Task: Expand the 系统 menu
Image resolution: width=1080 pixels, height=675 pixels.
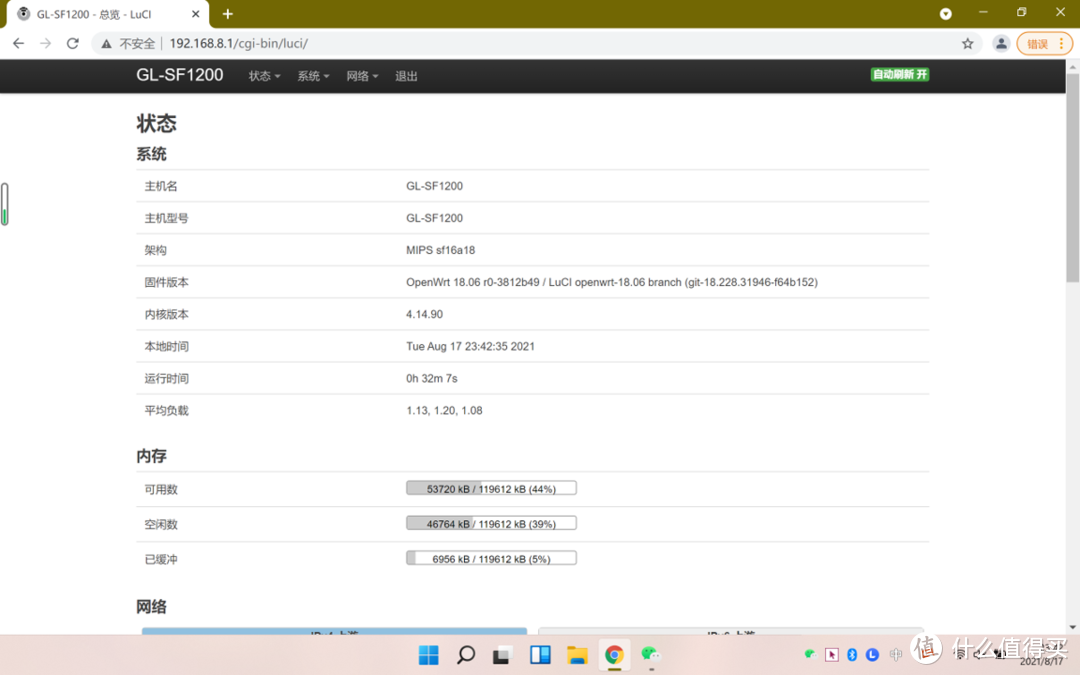Action: coord(312,75)
